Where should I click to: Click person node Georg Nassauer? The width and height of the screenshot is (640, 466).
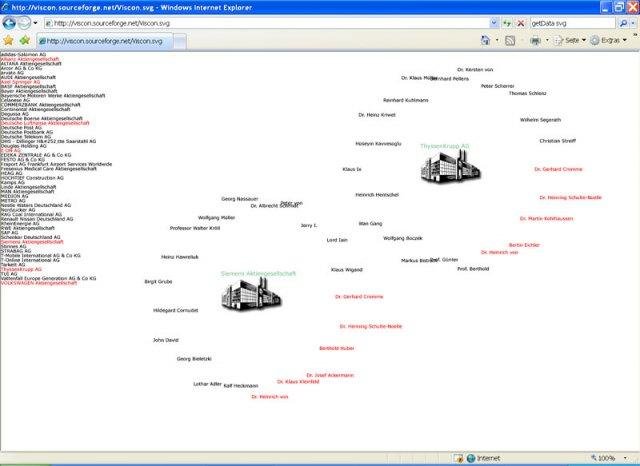240,199
